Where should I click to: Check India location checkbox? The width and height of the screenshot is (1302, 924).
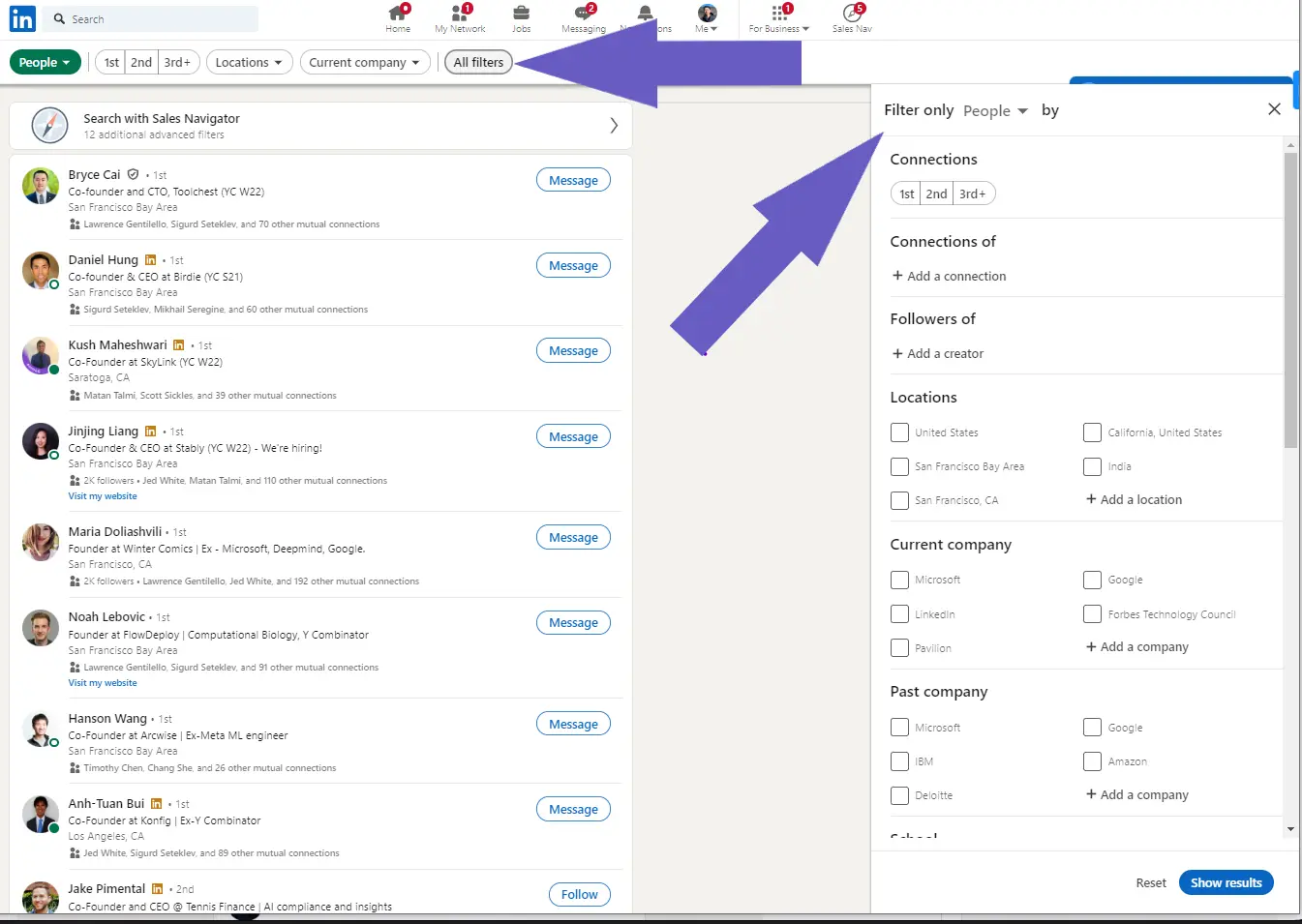coord(1092,466)
